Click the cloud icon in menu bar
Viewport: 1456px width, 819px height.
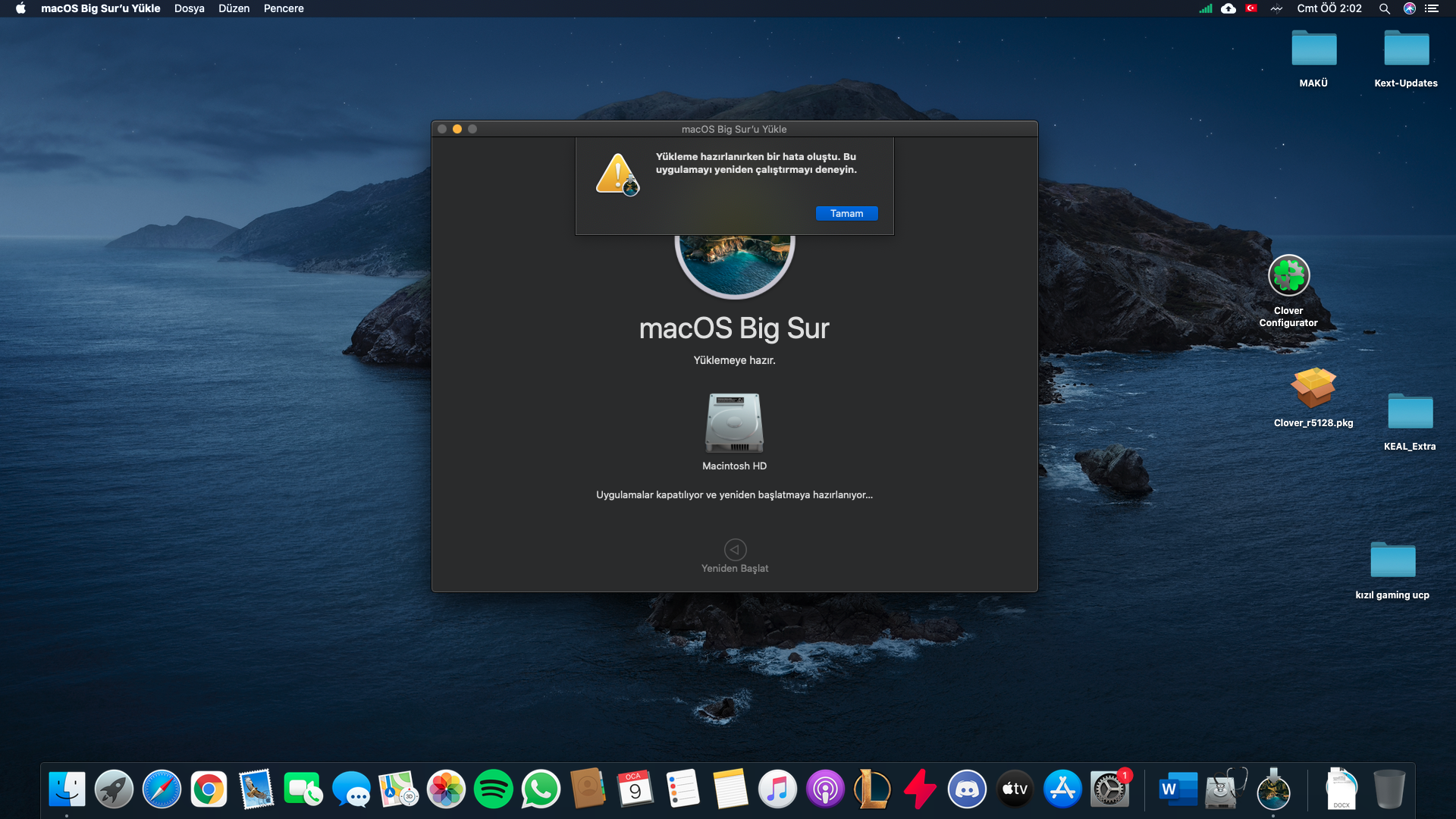click(1228, 8)
